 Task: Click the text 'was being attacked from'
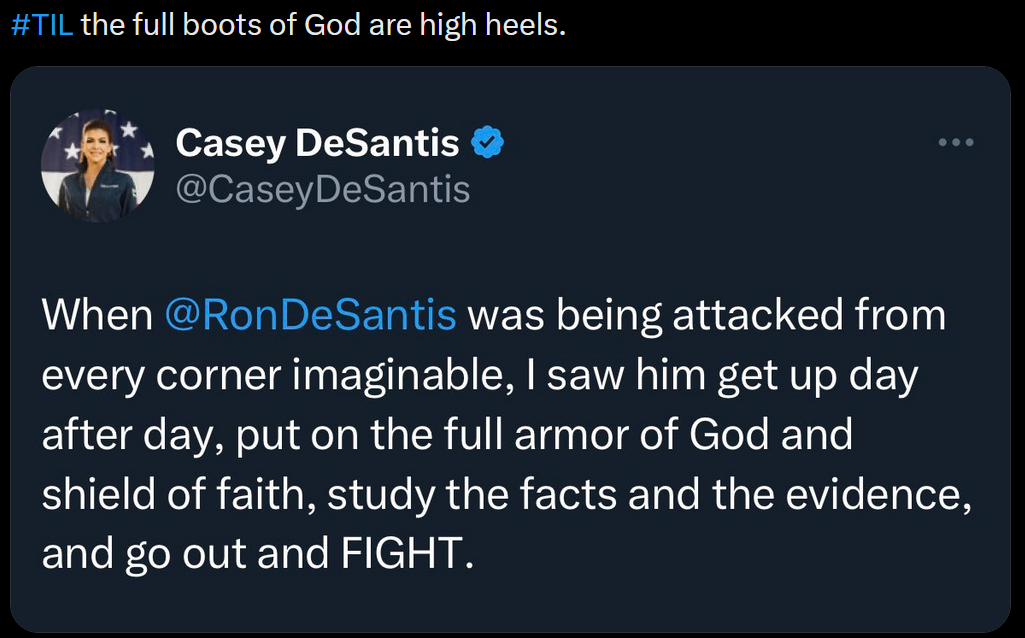pyautogui.click(x=706, y=315)
